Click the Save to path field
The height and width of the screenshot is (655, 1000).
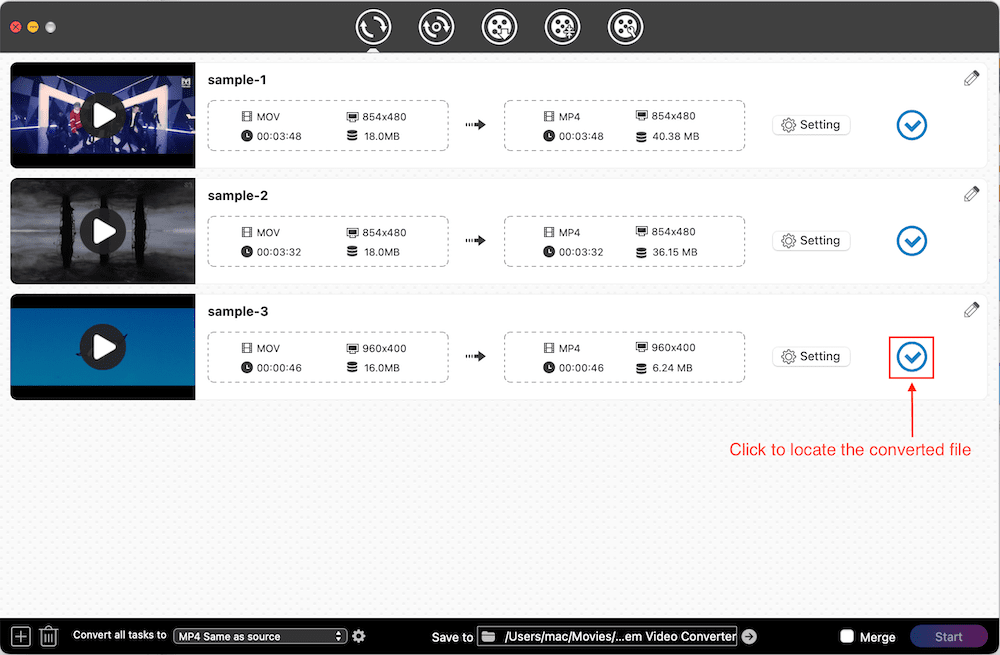(x=607, y=636)
